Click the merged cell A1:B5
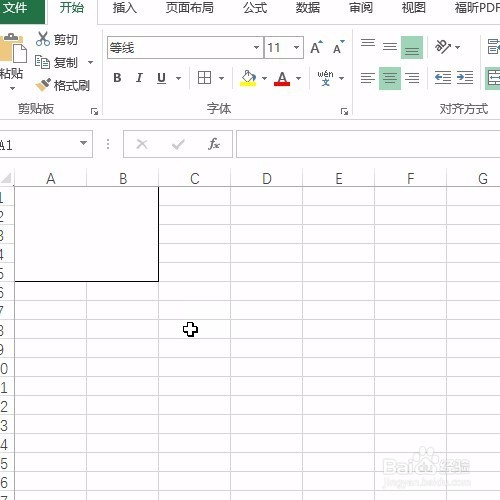This screenshot has height=500, width=500. [87, 234]
